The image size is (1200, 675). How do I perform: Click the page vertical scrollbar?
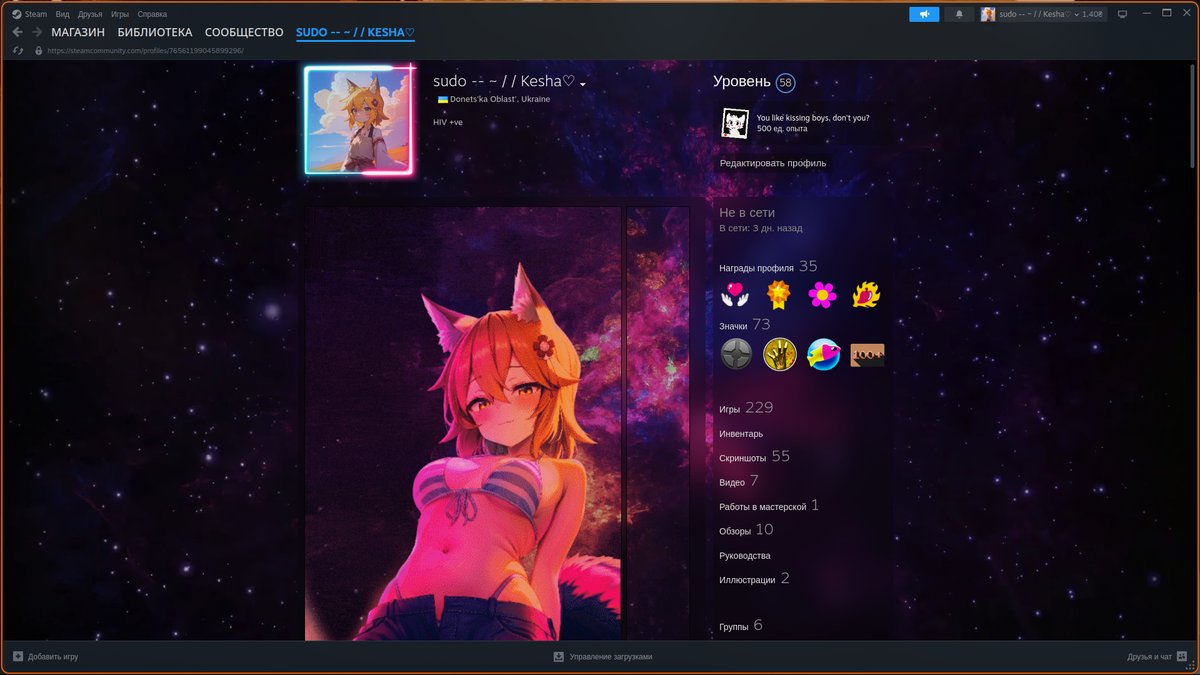[x=1193, y=115]
